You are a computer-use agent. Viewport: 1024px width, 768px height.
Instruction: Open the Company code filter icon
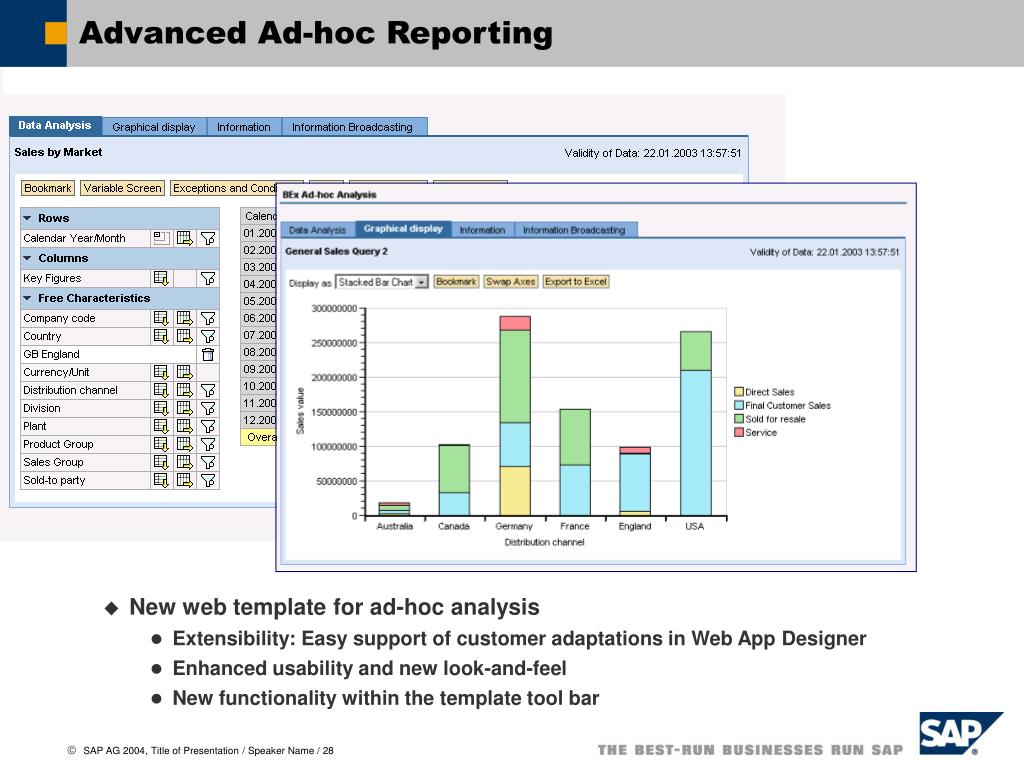208,318
